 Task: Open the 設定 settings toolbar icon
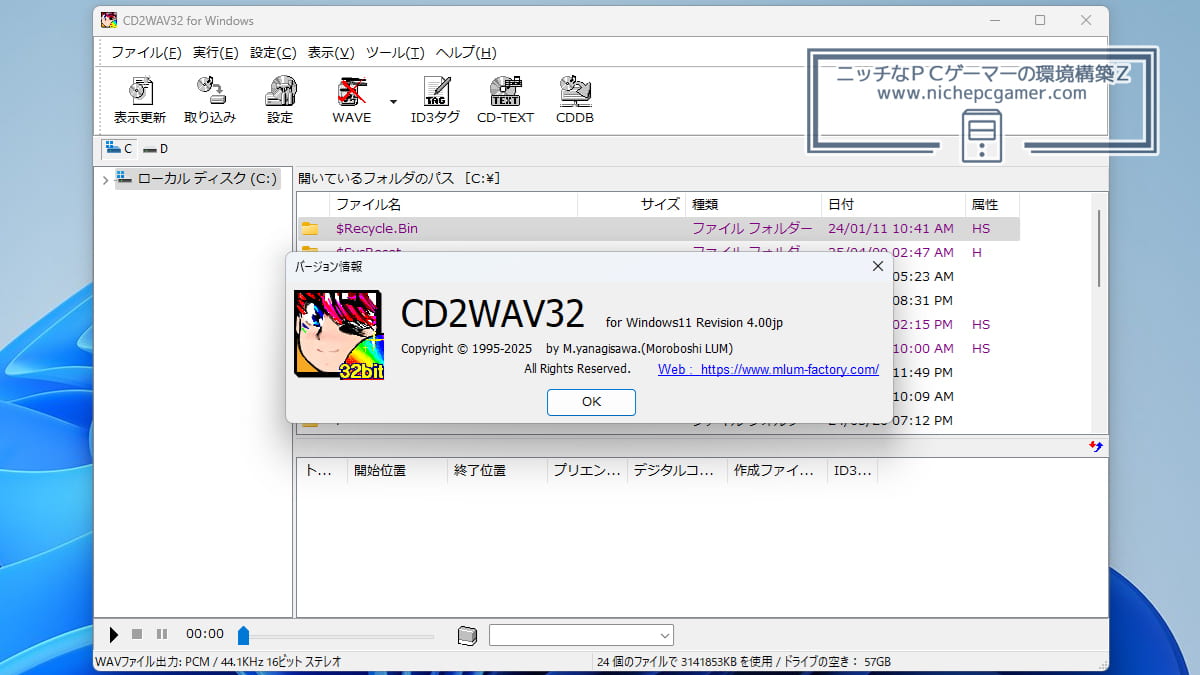tap(280, 99)
